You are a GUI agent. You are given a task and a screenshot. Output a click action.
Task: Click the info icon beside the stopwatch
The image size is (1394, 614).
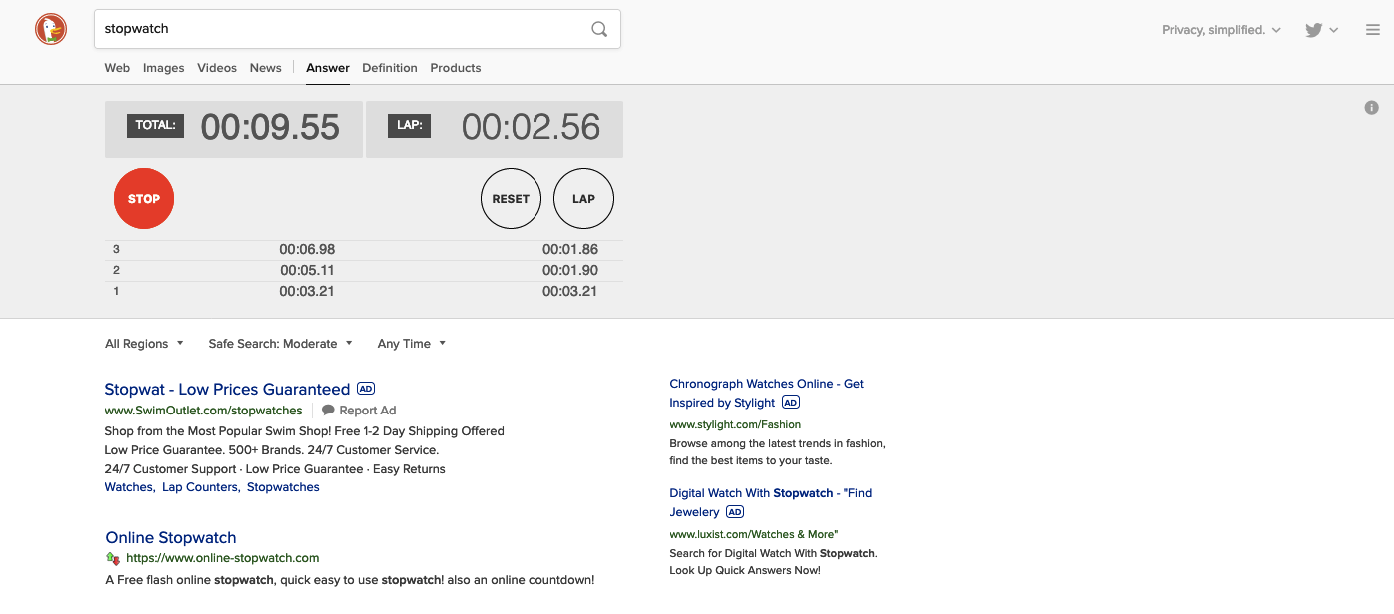click(1371, 107)
